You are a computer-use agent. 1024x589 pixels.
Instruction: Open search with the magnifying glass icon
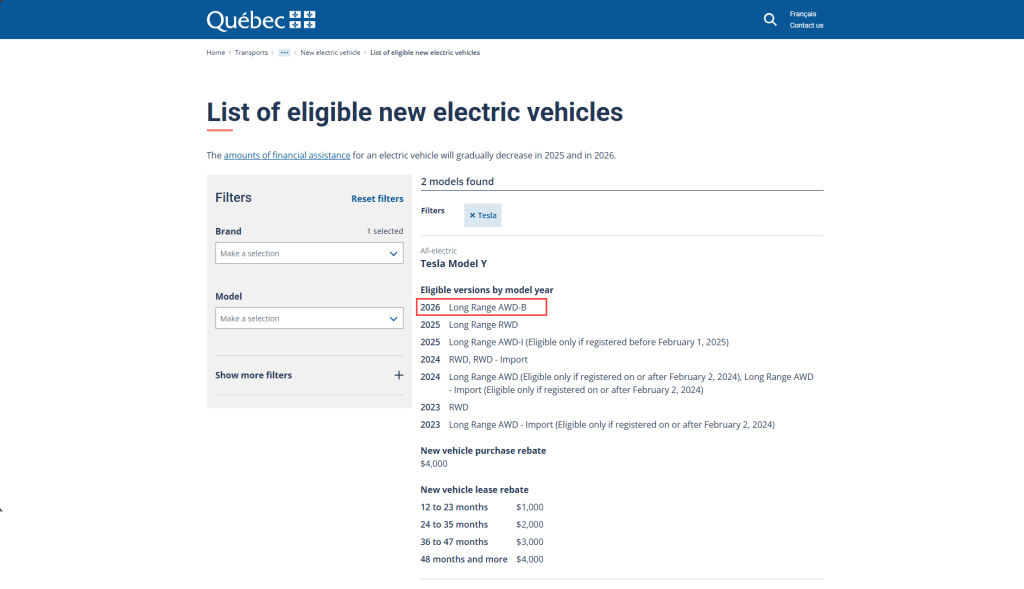point(769,20)
